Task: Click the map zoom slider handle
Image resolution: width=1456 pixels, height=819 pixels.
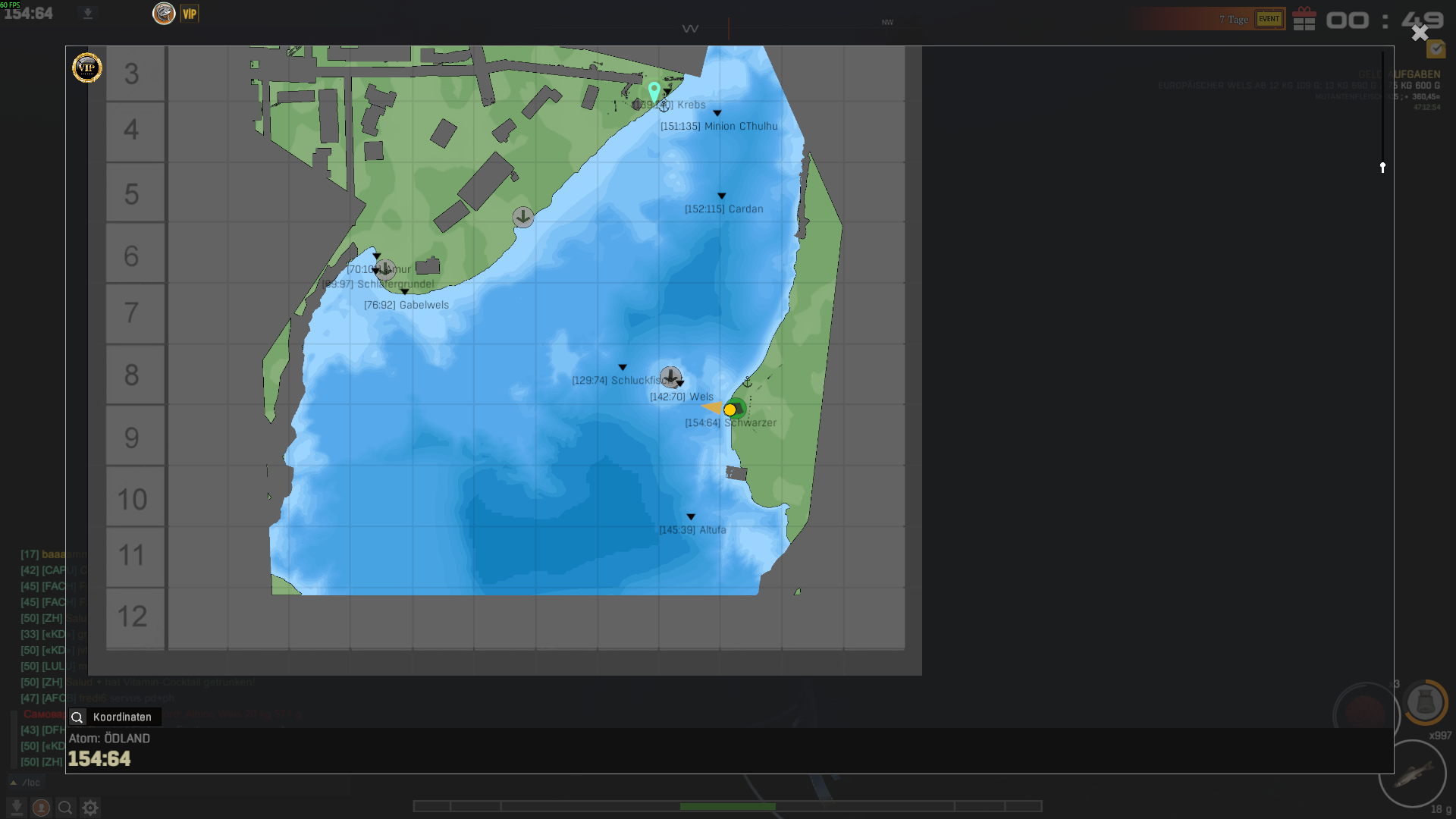Action: pos(1382,168)
